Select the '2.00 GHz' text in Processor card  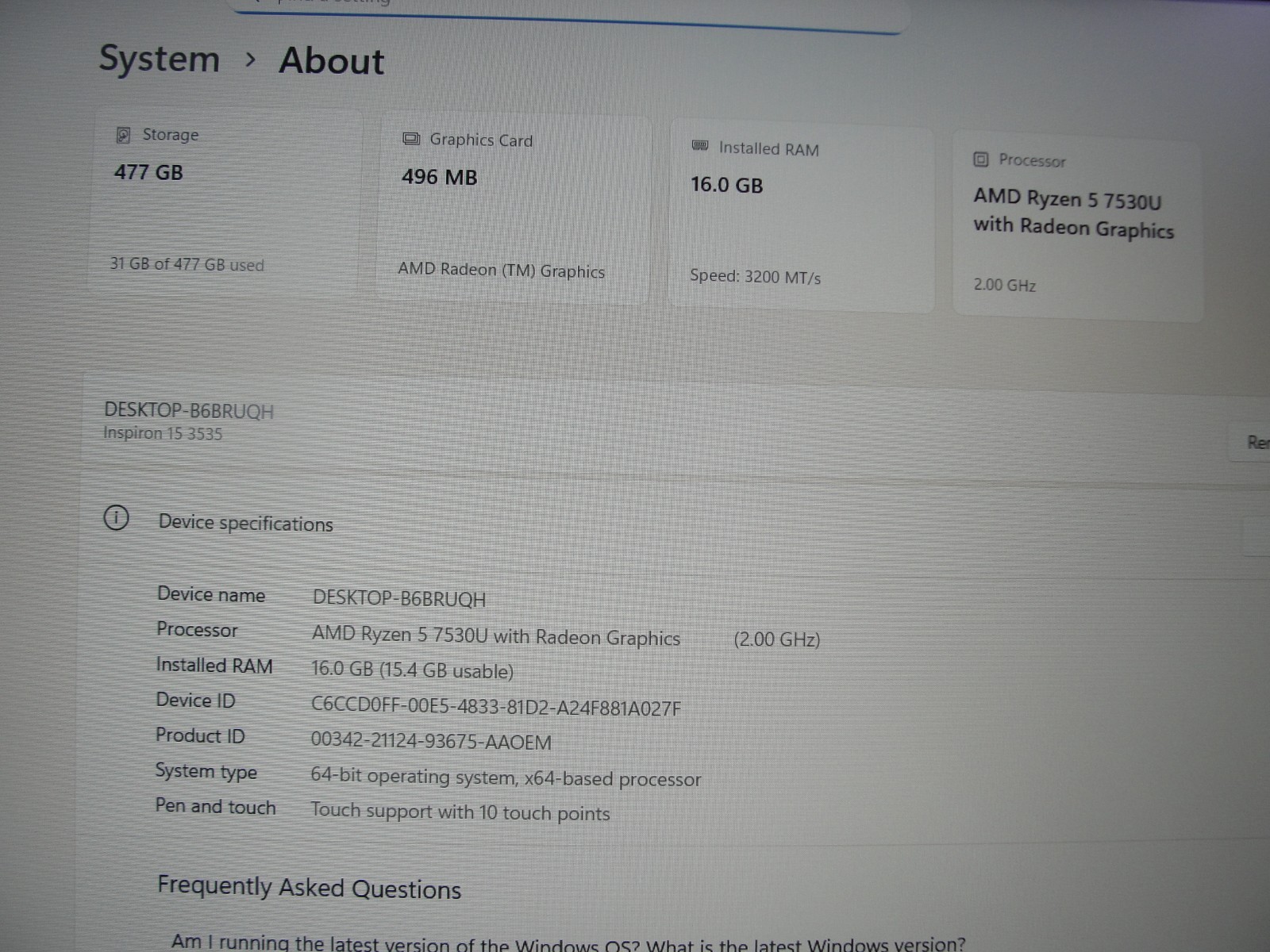tap(1005, 285)
